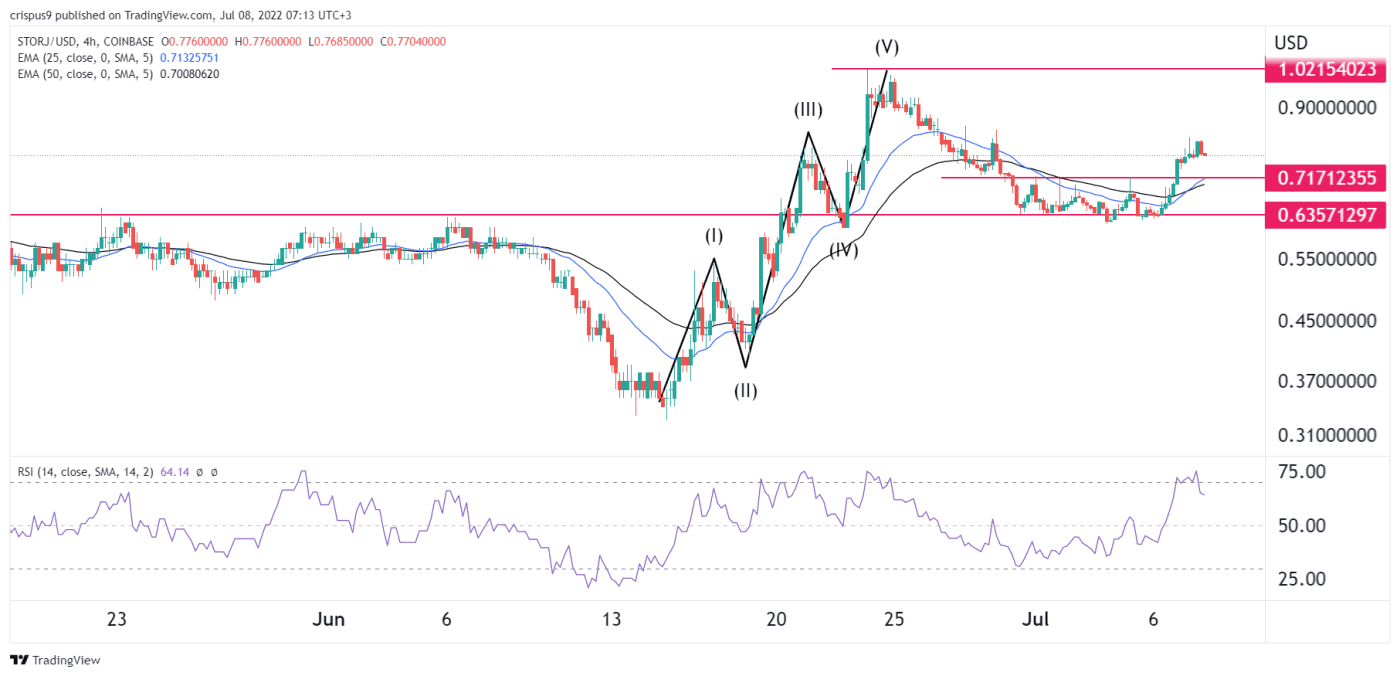Click the EMA (25, close, 0, SMA, 5) label
1400x676 pixels.
[88, 60]
